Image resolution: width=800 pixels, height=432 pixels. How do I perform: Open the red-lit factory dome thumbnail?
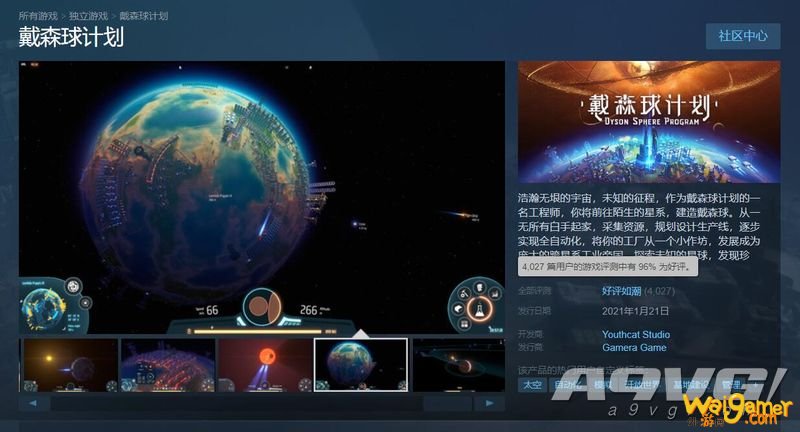[168, 365]
